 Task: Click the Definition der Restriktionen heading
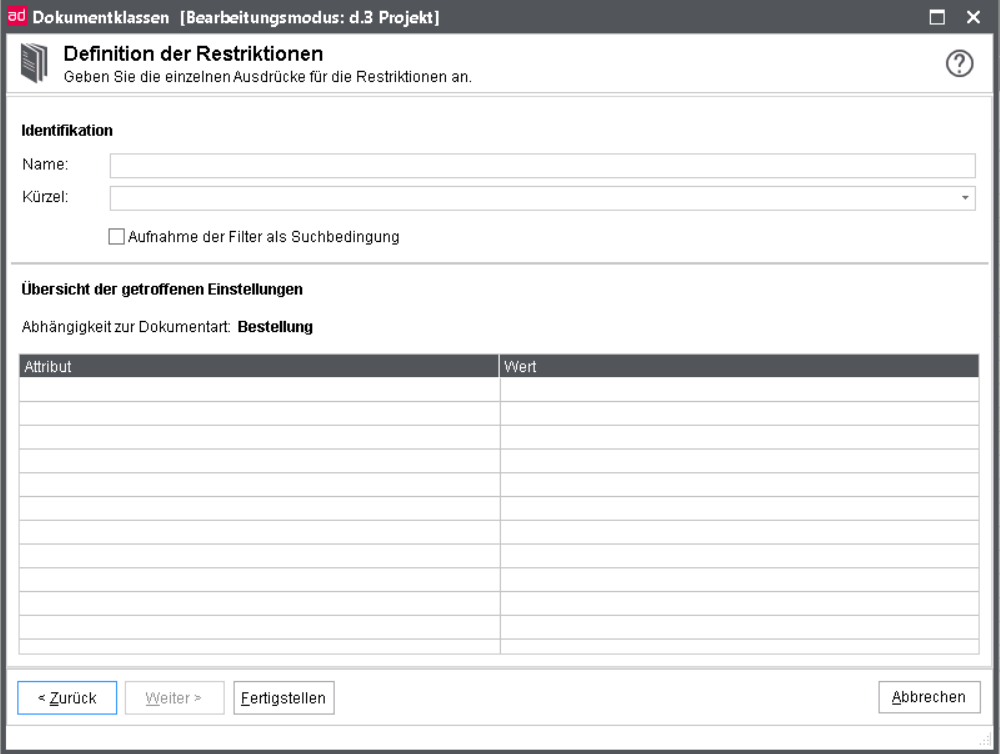coord(193,54)
